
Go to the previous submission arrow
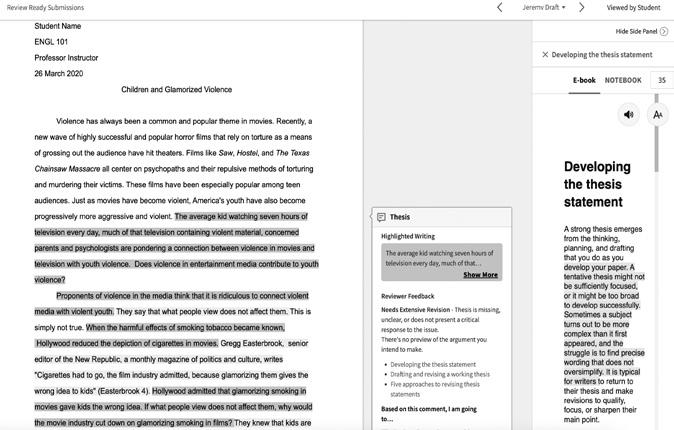pyautogui.click(x=499, y=7)
